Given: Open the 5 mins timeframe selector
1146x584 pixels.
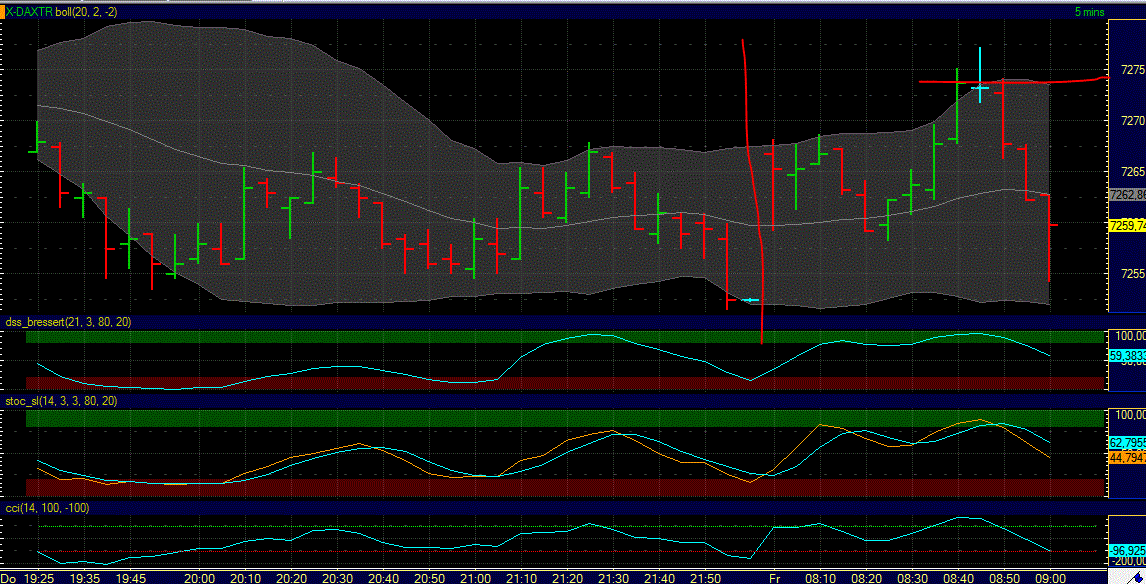Looking at the screenshot, I should (x=1089, y=12).
